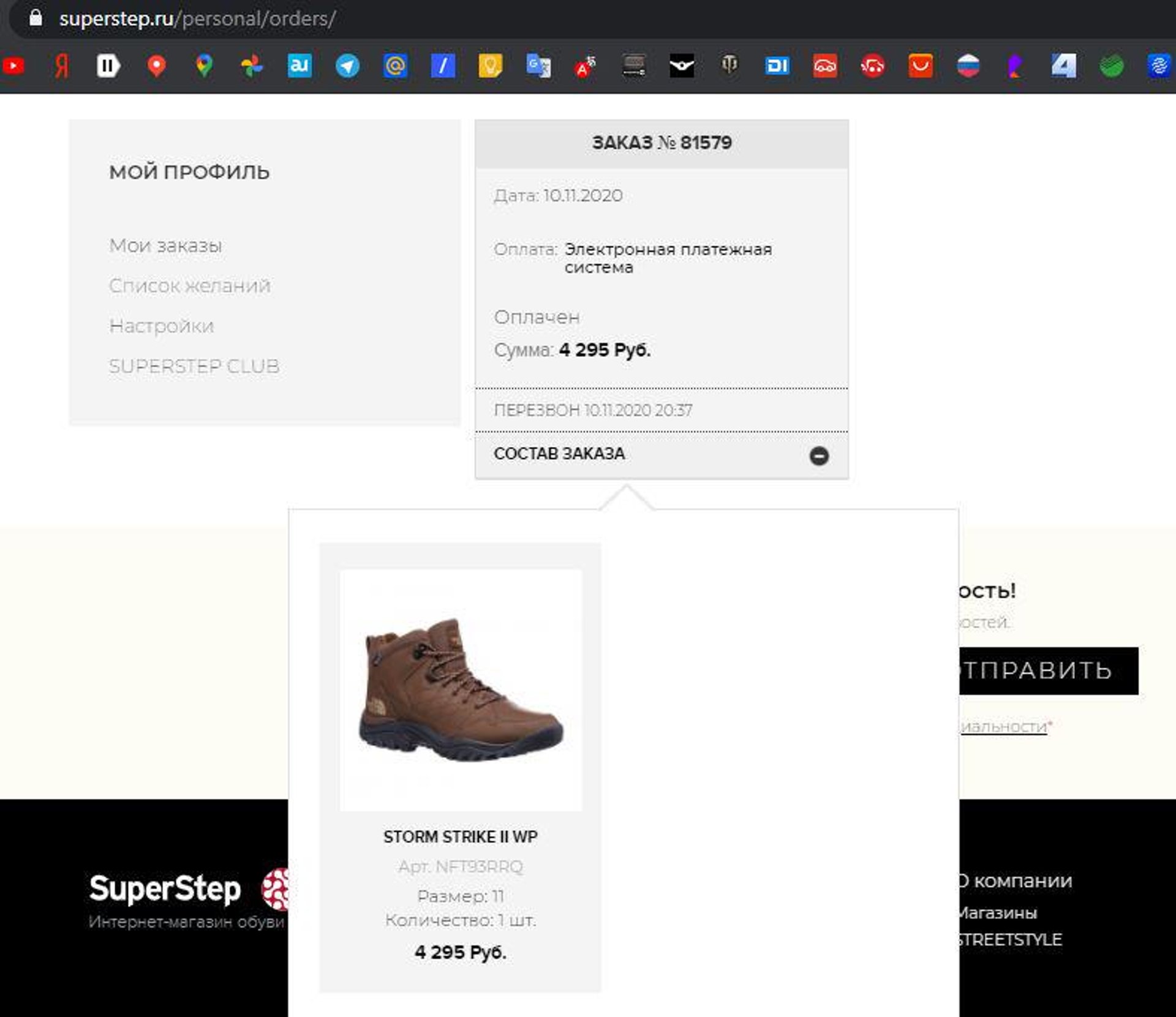
Task: Click 'Интернет-магазин обуви' footer tagline
Action: 186,921
